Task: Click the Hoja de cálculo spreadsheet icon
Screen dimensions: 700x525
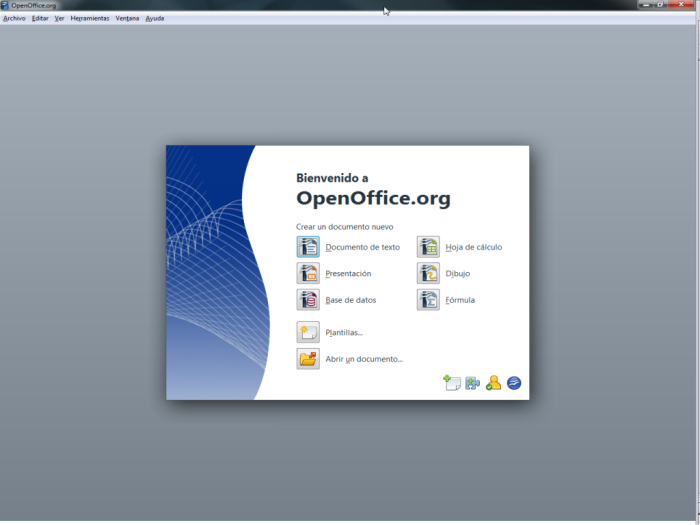Action: pos(428,247)
